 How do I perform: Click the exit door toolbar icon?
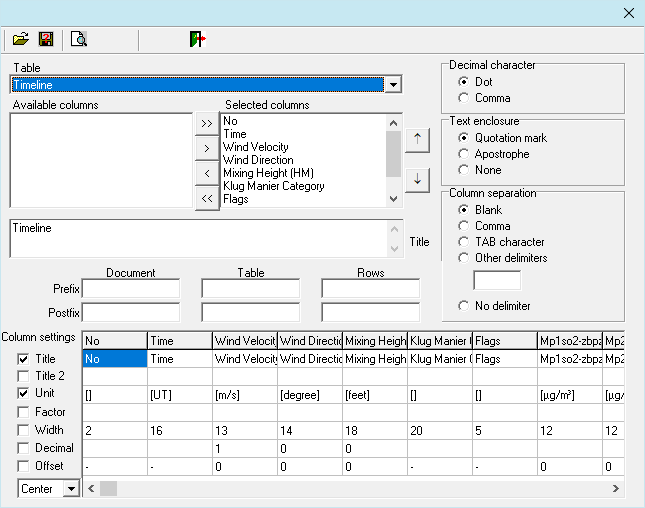197,39
